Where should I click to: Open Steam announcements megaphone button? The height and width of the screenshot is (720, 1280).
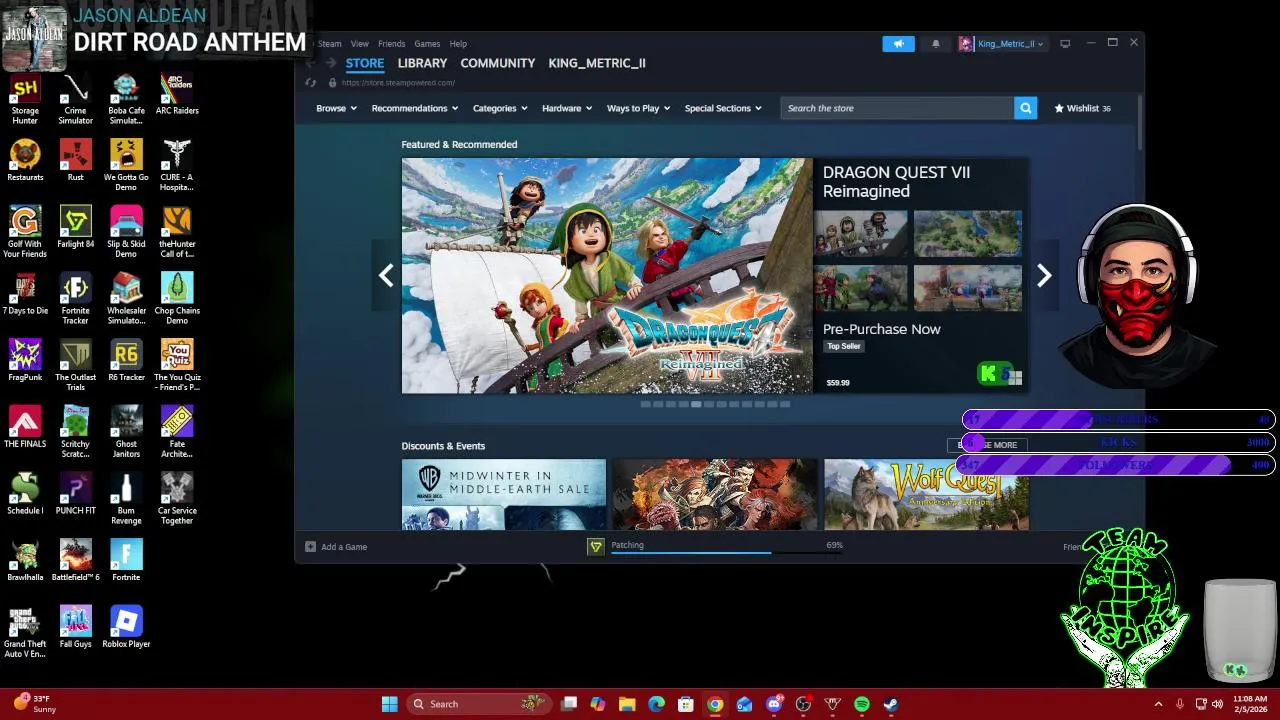[898, 44]
